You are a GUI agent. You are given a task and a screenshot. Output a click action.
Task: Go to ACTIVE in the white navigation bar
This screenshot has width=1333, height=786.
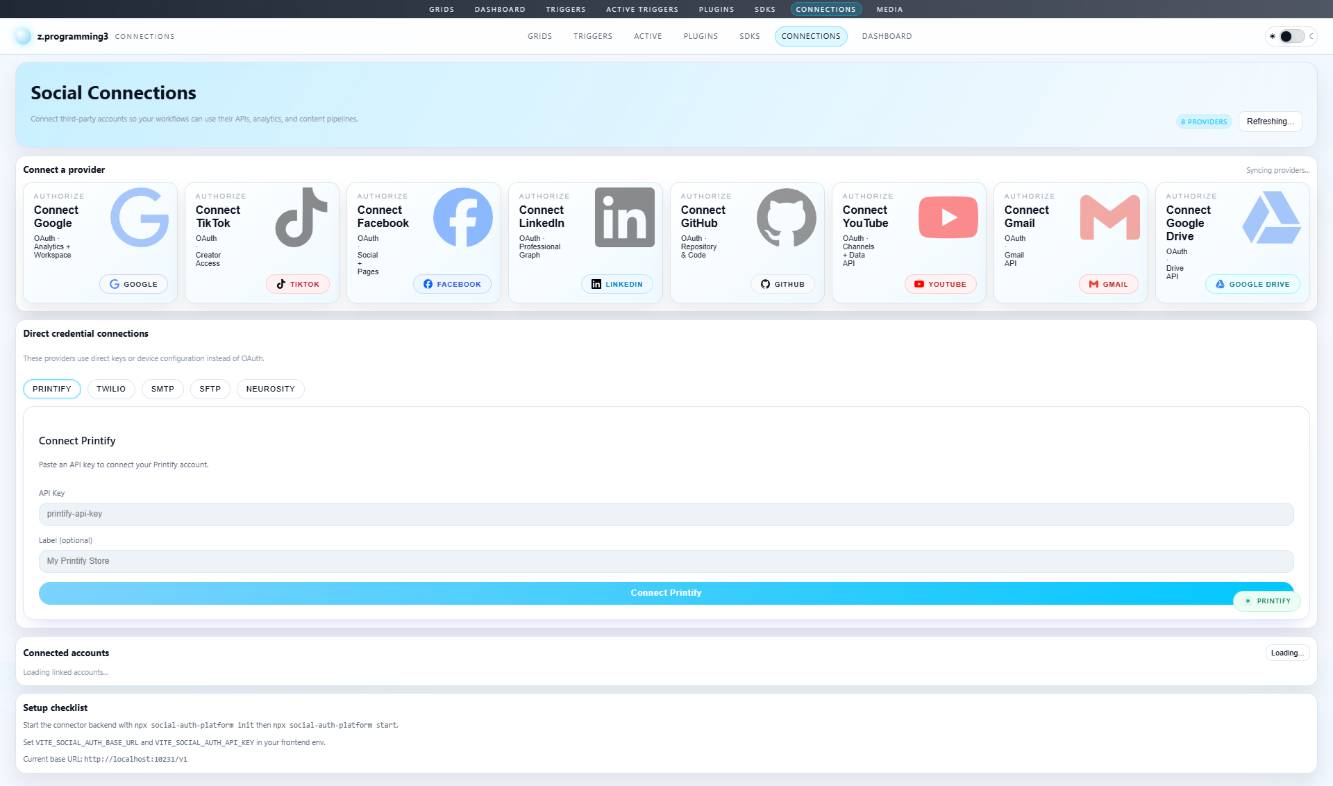pyautogui.click(x=648, y=36)
